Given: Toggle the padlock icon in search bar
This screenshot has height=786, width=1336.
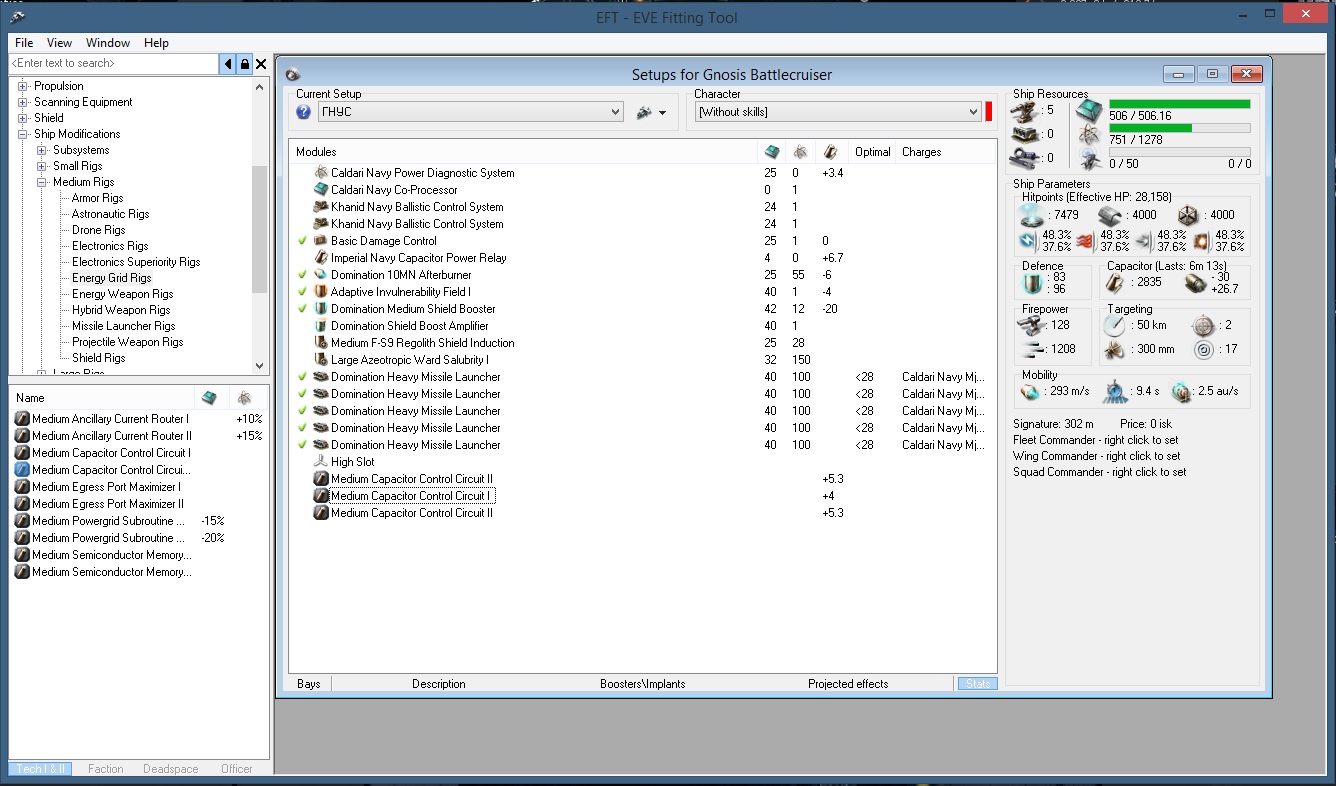Looking at the screenshot, I should 244,64.
